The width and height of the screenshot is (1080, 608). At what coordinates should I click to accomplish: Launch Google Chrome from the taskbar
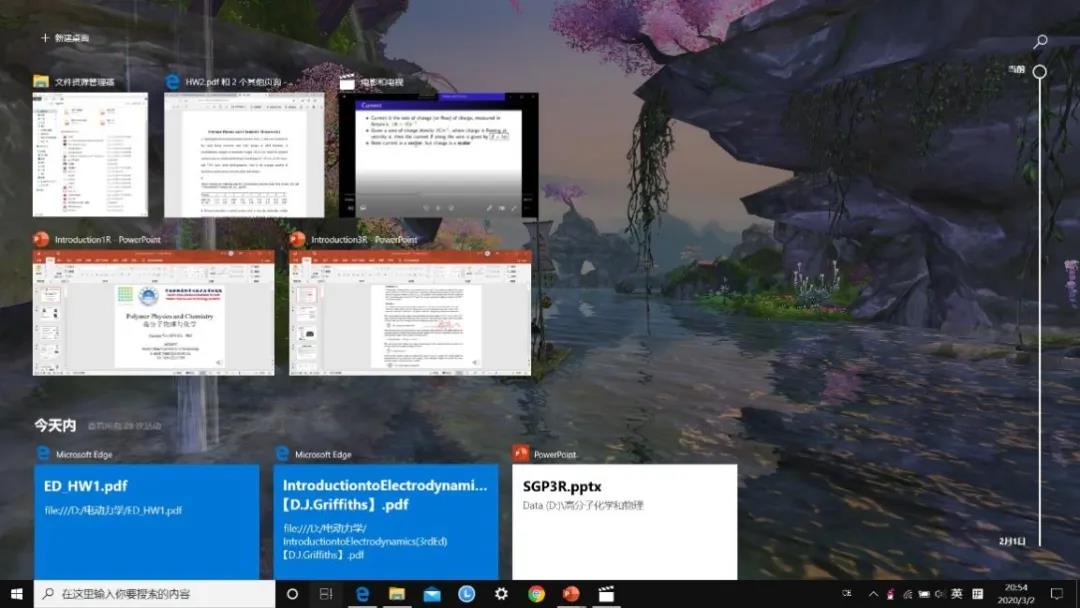tap(537, 594)
